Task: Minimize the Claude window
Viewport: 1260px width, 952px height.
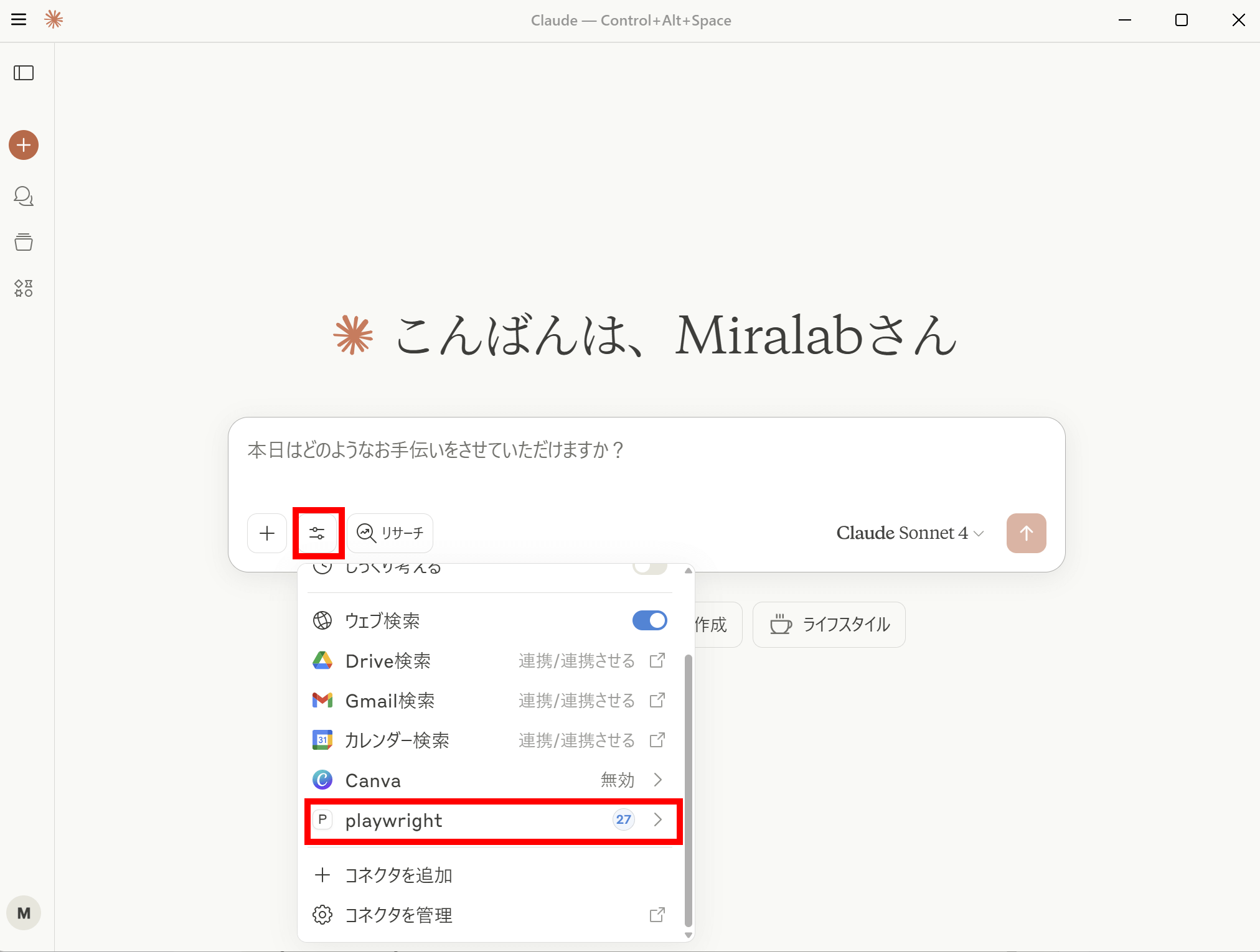Action: 1124,20
